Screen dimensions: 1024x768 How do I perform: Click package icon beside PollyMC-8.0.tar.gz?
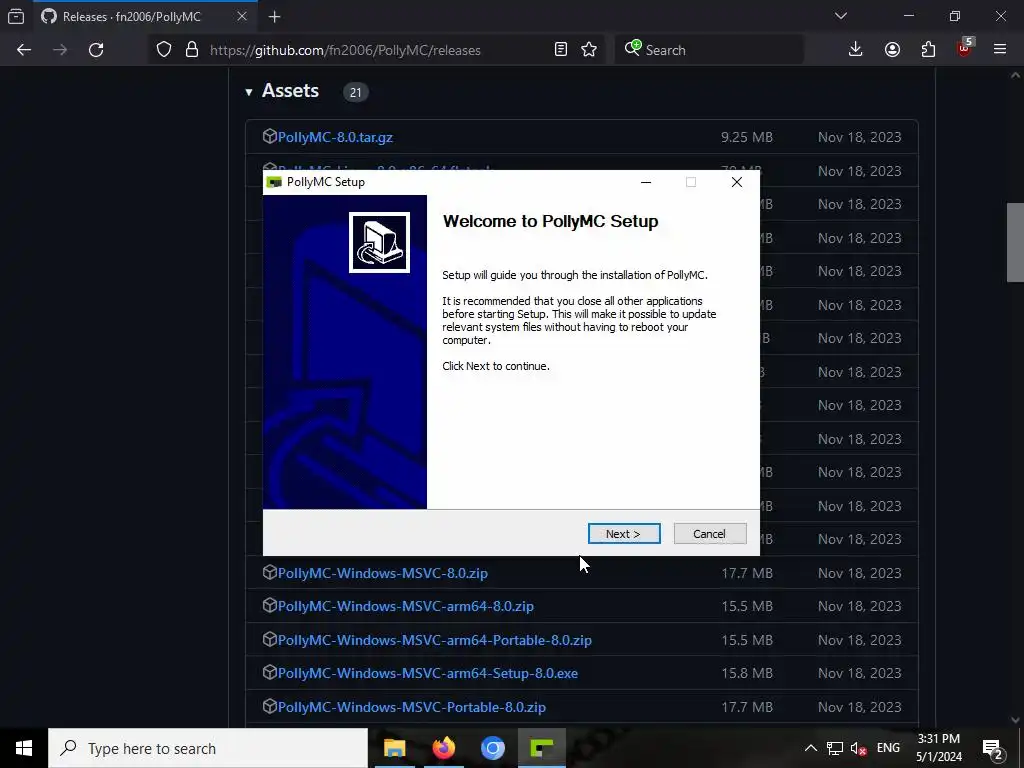click(270, 136)
